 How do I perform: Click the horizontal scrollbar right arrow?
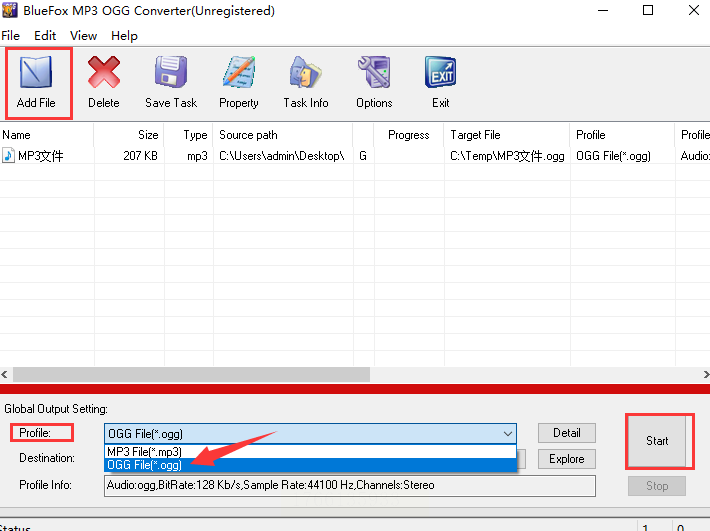click(x=705, y=374)
